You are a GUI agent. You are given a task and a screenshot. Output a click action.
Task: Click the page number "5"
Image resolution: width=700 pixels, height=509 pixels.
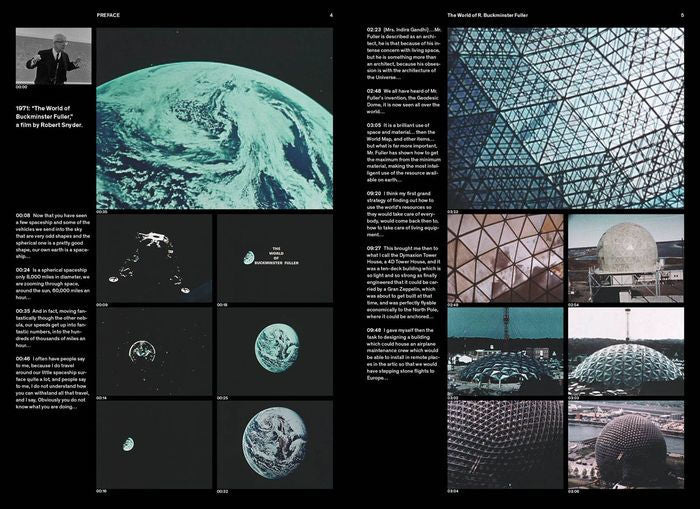tap(682, 15)
